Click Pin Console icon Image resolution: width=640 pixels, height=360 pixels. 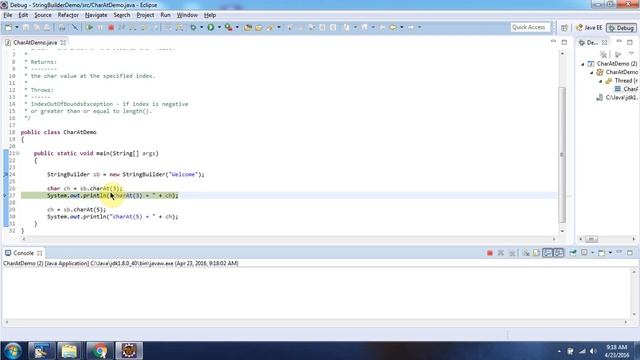click(x=573, y=253)
